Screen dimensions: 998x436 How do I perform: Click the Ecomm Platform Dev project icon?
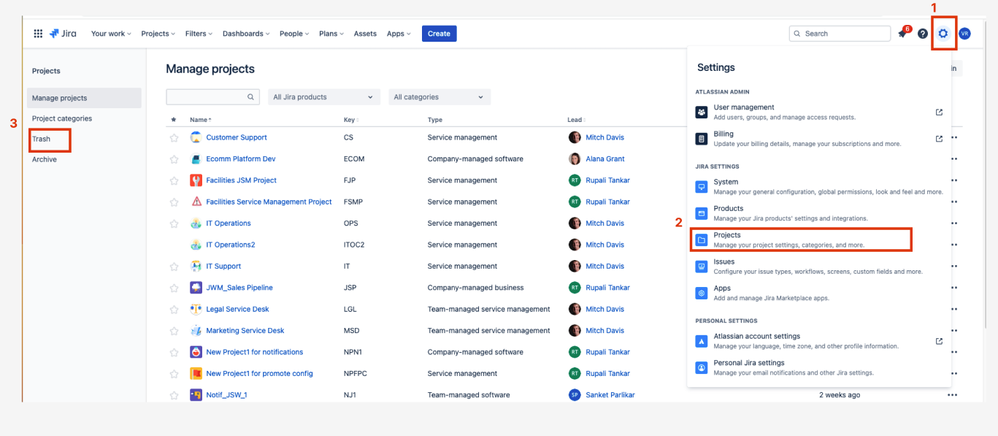(196, 159)
